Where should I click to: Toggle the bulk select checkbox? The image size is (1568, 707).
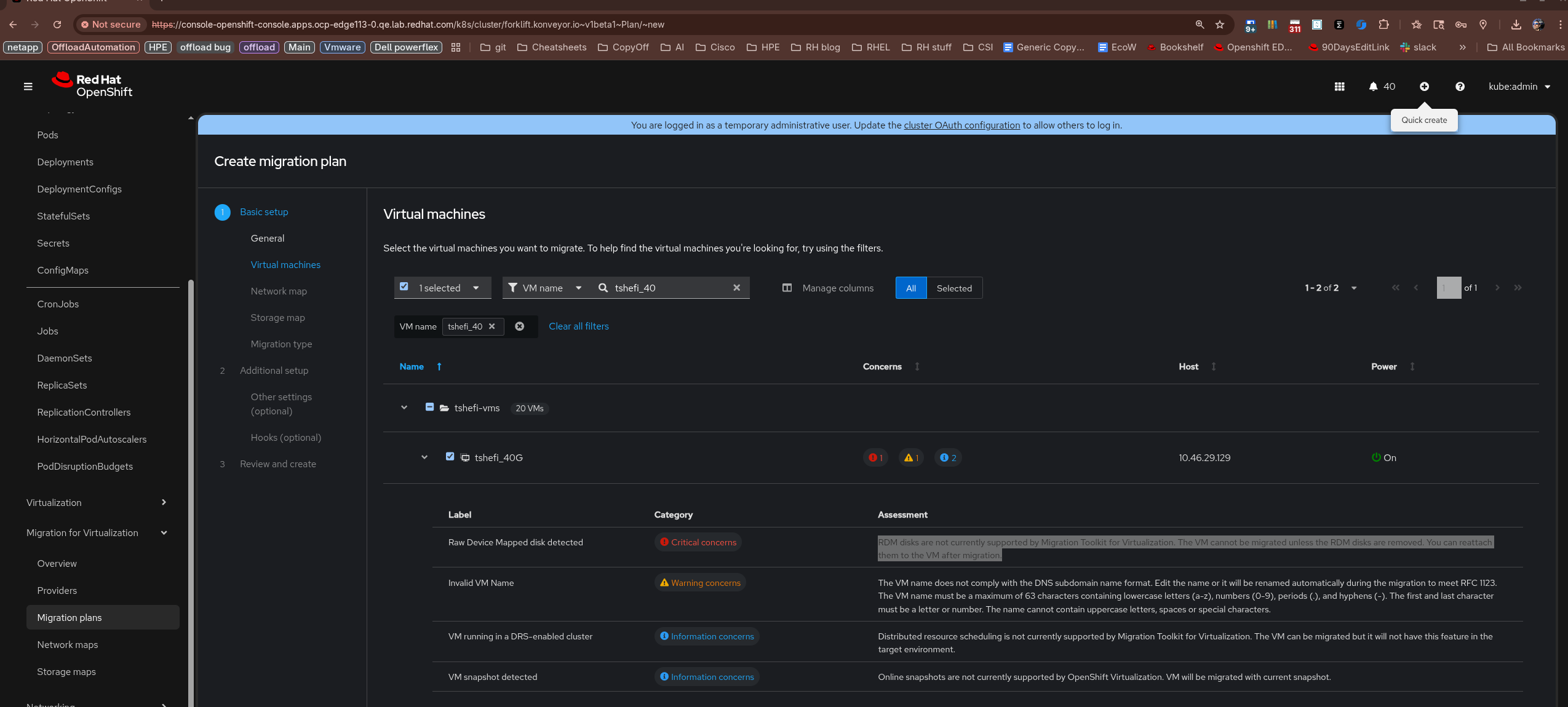[x=404, y=287]
